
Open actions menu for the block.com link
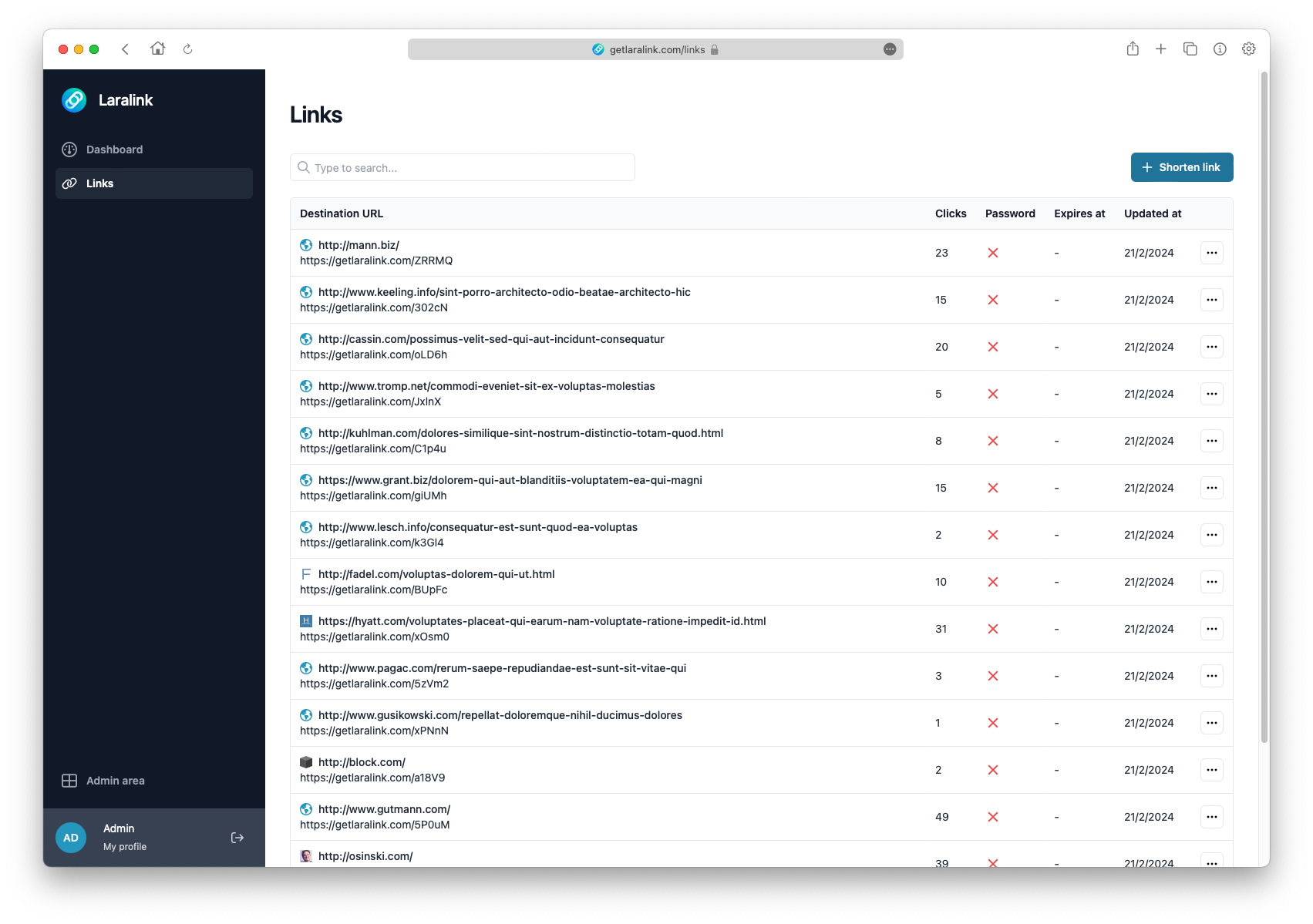[1212, 770]
